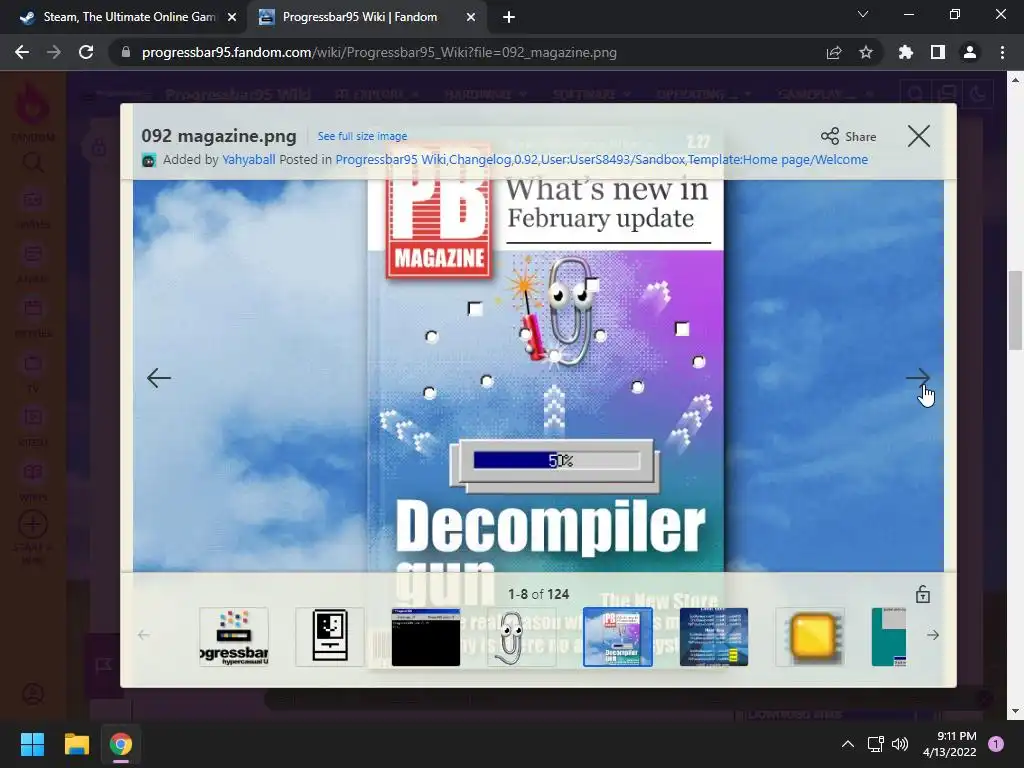Select the paperclip character thumbnail
Viewport: 1024px width, 768px height.
[x=522, y=637]
